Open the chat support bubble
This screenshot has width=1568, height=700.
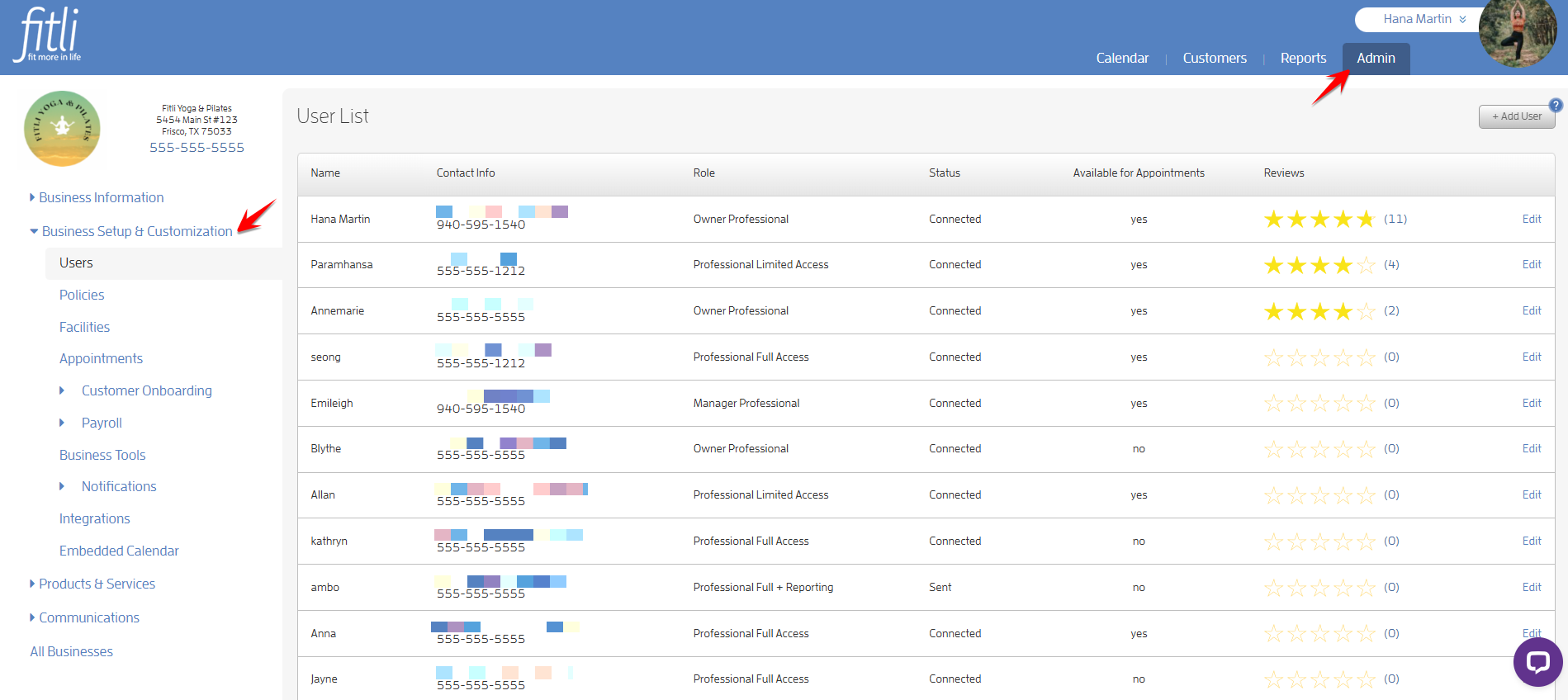pyautogui.click(x=1537, y=661)
